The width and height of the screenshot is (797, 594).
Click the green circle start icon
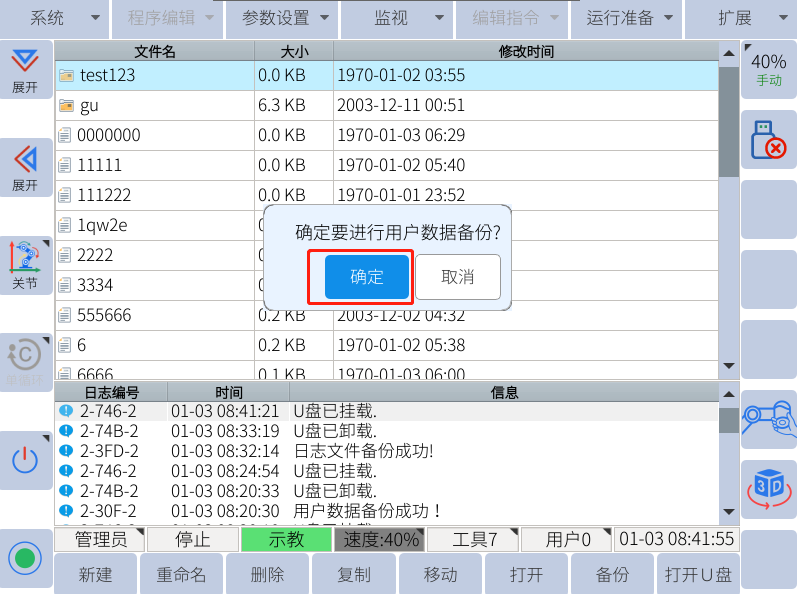25,558
